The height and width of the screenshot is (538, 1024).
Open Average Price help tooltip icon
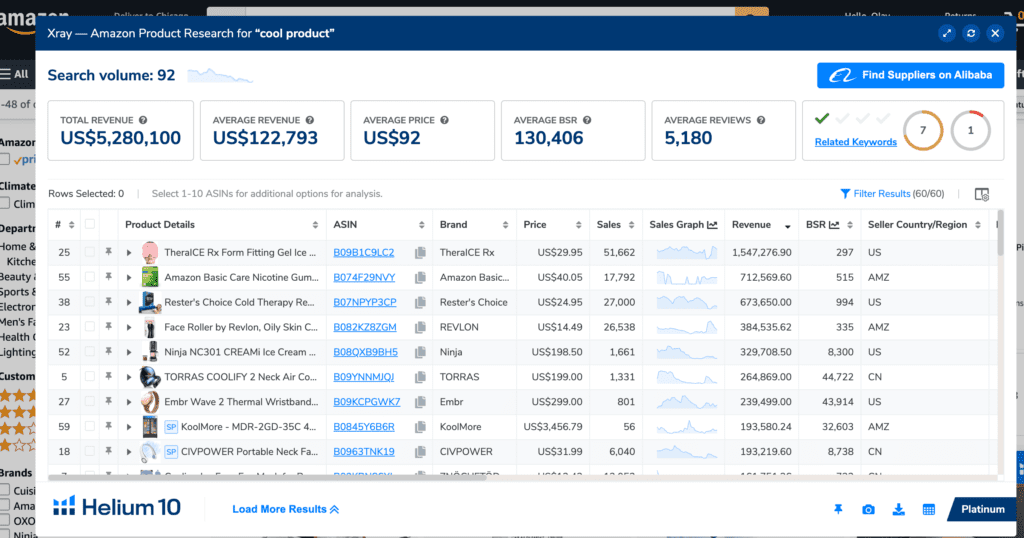point(445,120)
